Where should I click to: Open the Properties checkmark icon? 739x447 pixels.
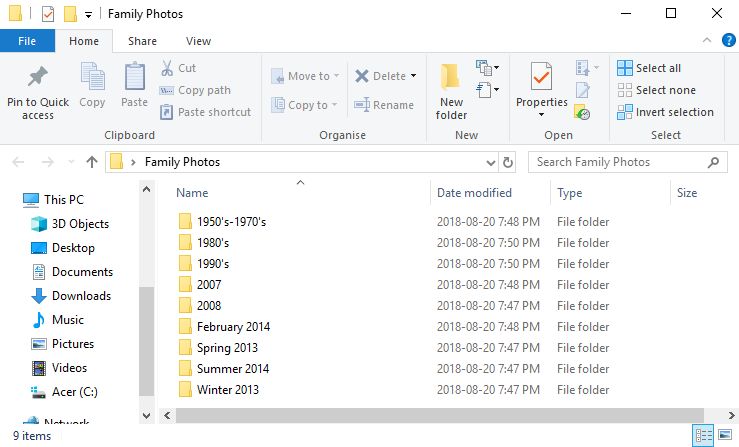[x=541, y=76]
